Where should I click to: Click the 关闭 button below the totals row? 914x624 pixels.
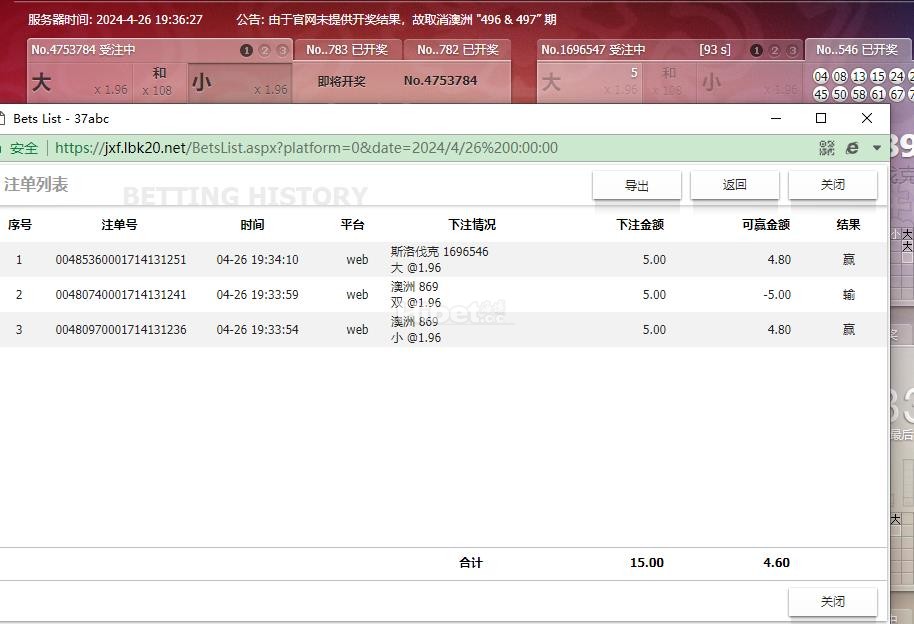click(832, 601)
